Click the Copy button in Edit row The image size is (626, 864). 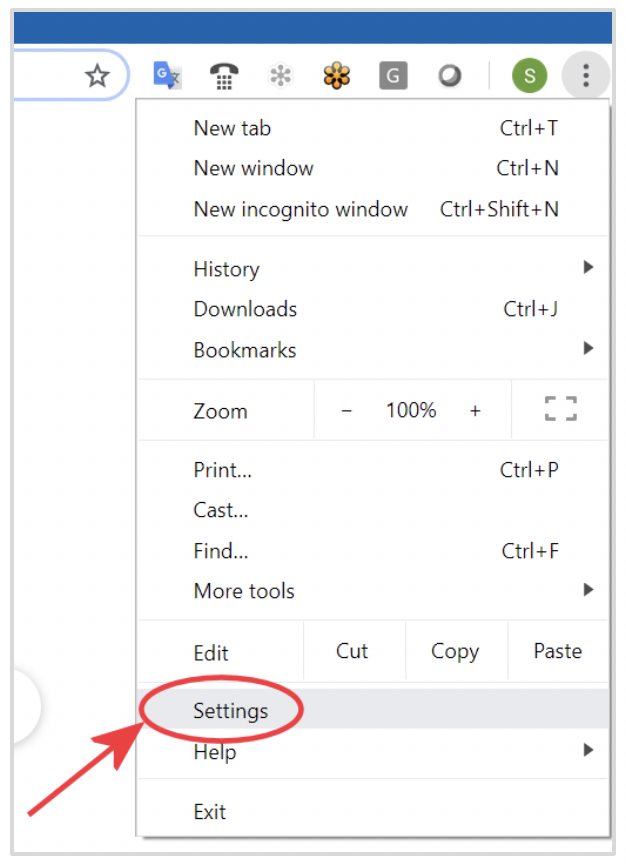click(456, 651)
